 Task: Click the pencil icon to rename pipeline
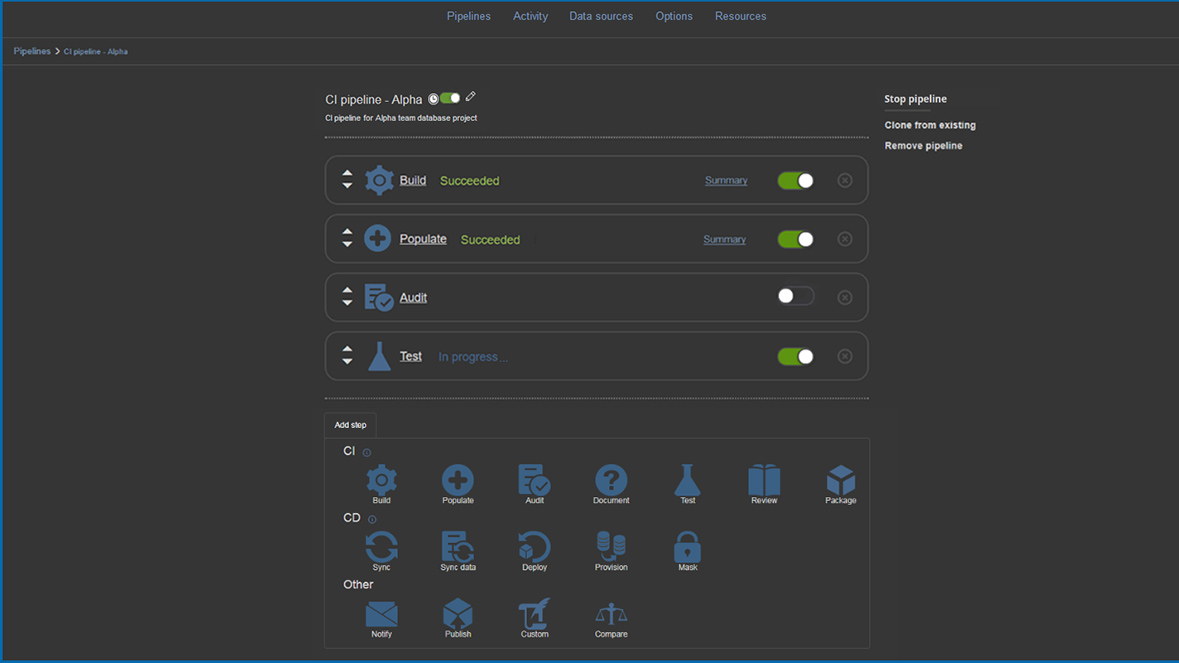click(x=471, y=97)
